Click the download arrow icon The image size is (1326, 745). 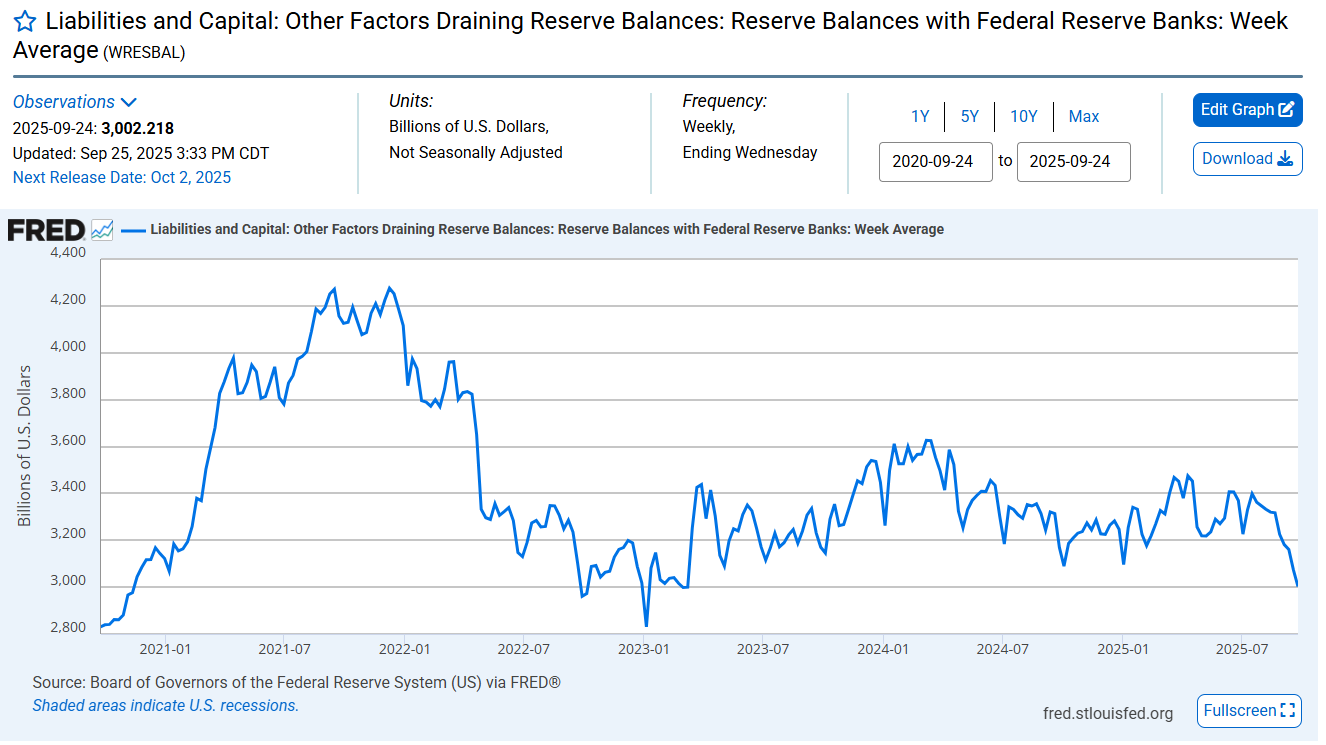[1285, 159]
